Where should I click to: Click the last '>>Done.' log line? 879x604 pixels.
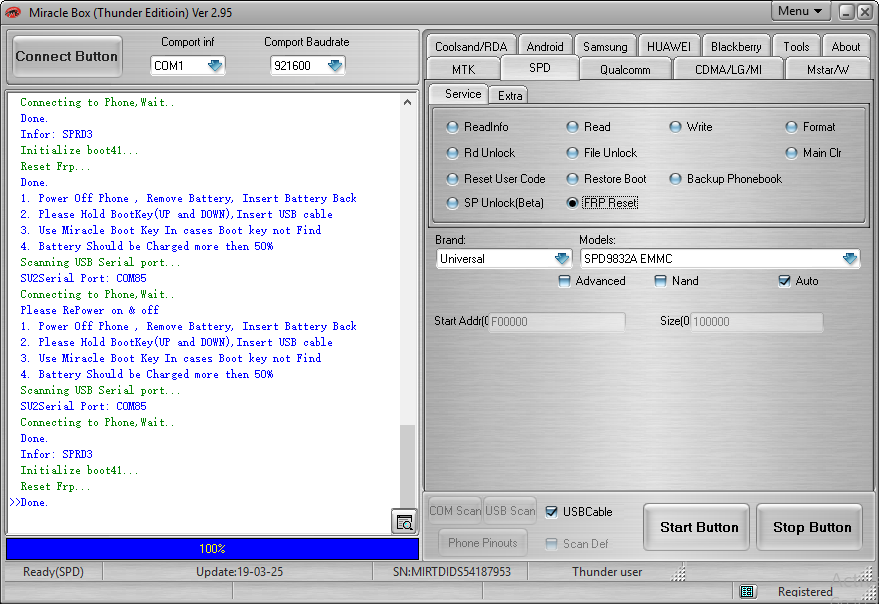point(29,502)
